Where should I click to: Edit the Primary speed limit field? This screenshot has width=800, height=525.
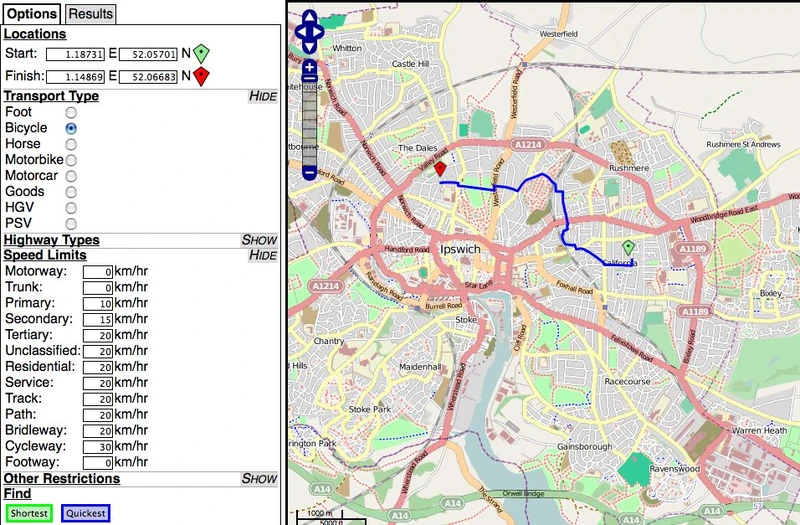[98, 304]
